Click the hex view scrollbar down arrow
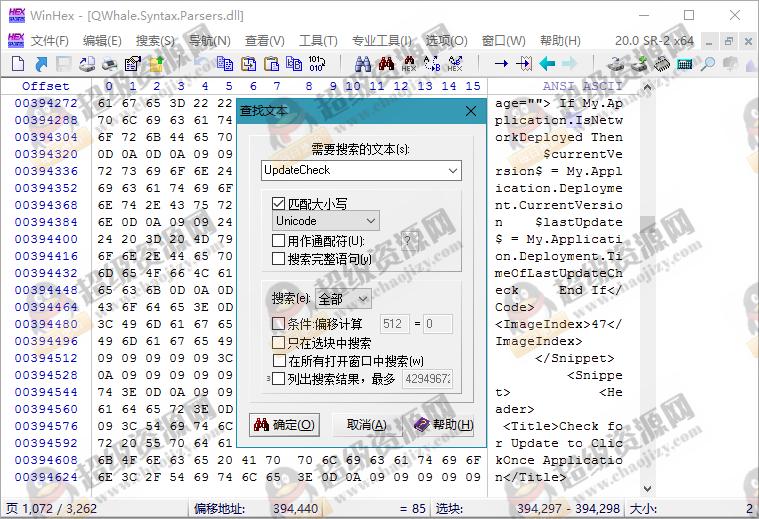The image size is (759, 519). point(647,488)
